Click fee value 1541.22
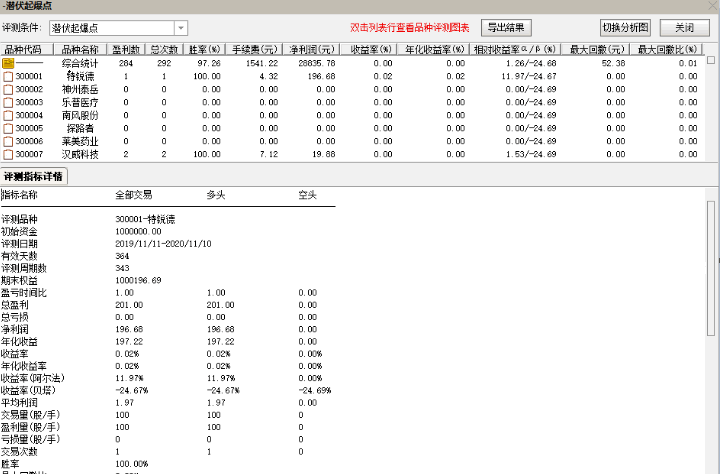720x474 pixels. click(261, 63)
